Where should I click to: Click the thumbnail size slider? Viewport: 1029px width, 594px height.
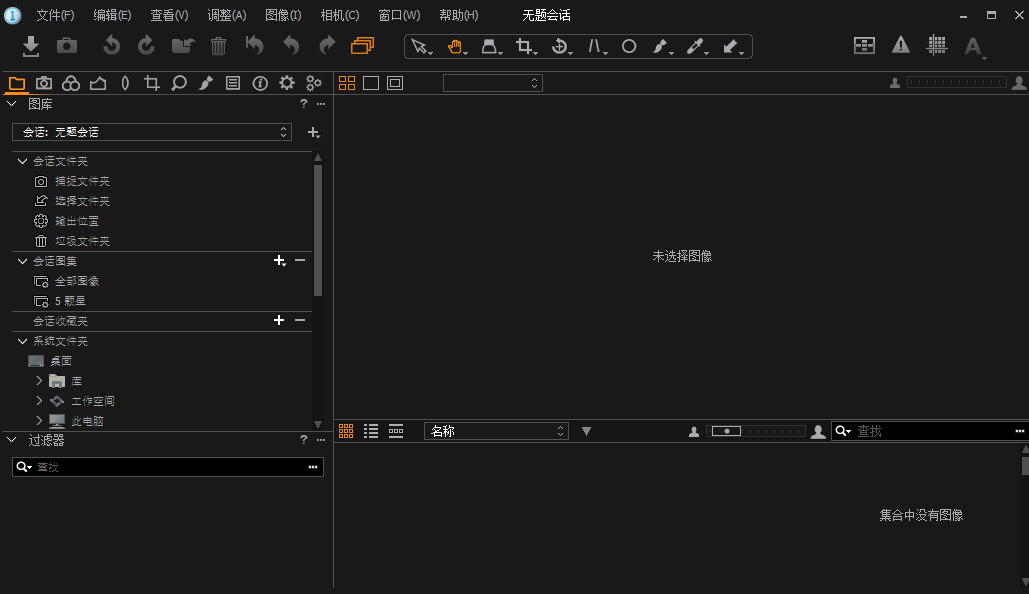pyautogui.click(x=755, y=431)
